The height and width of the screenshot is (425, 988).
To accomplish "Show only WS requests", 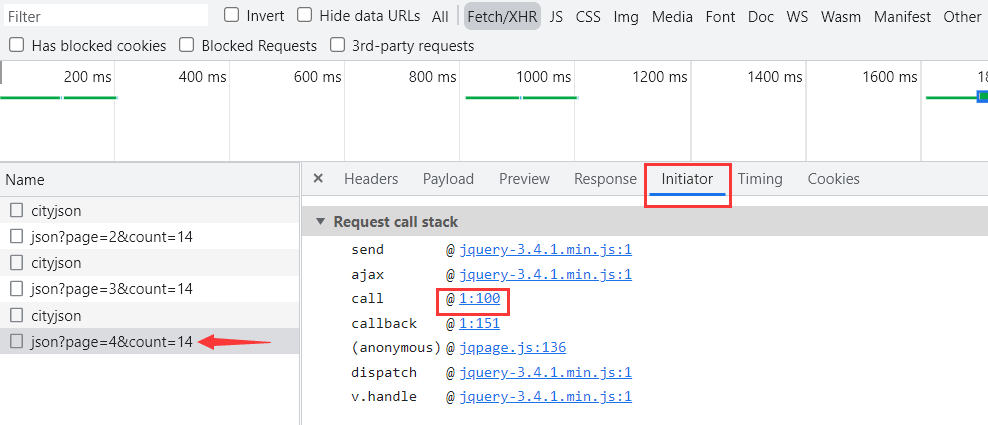I will 797,16.
